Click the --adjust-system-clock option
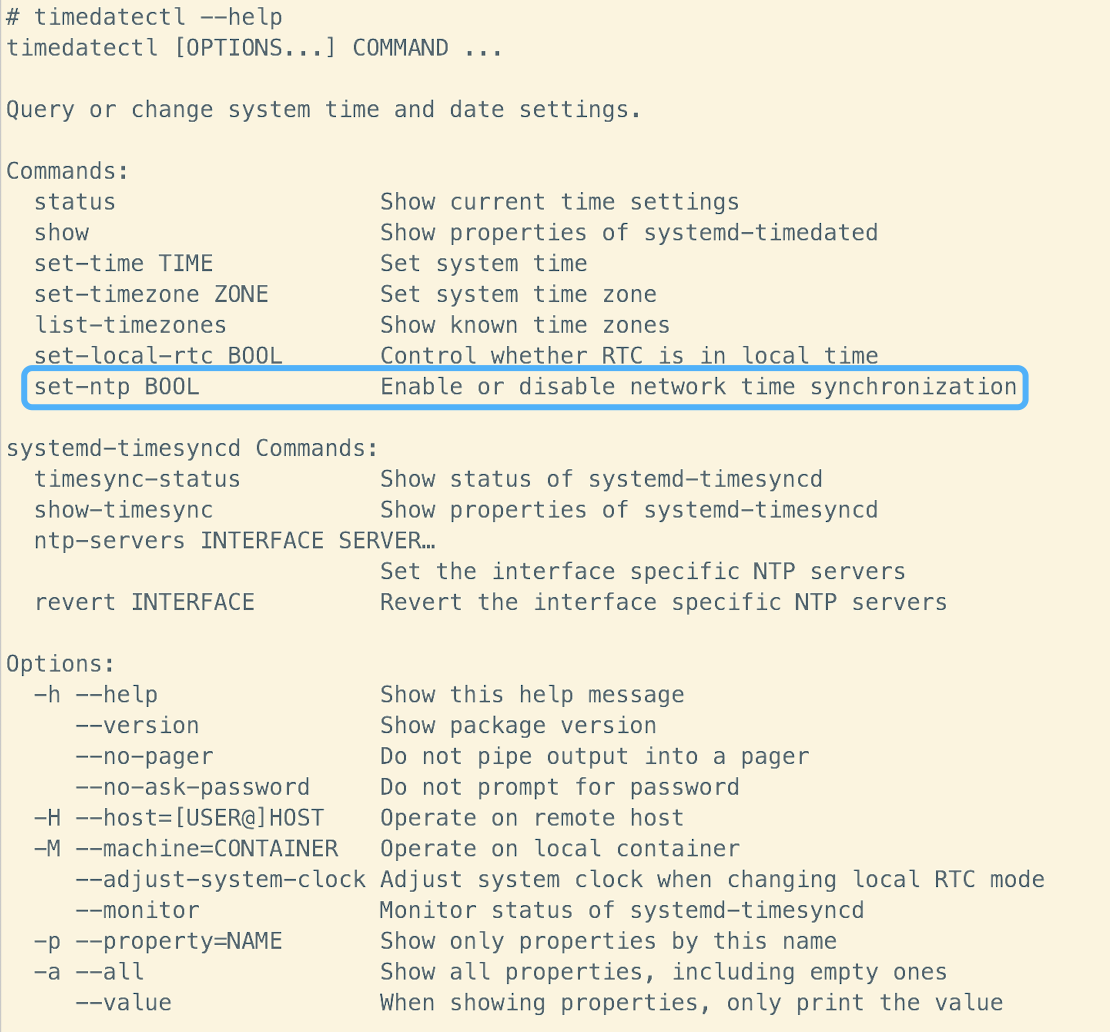 click(x=220, y=880)
